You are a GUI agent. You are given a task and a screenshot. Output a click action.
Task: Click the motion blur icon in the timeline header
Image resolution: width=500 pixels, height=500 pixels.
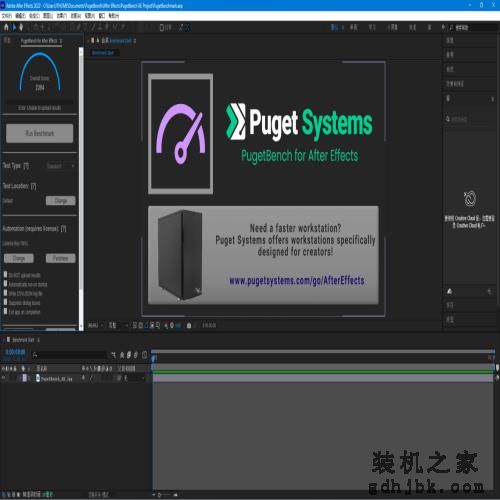click(x=136, y=355)
